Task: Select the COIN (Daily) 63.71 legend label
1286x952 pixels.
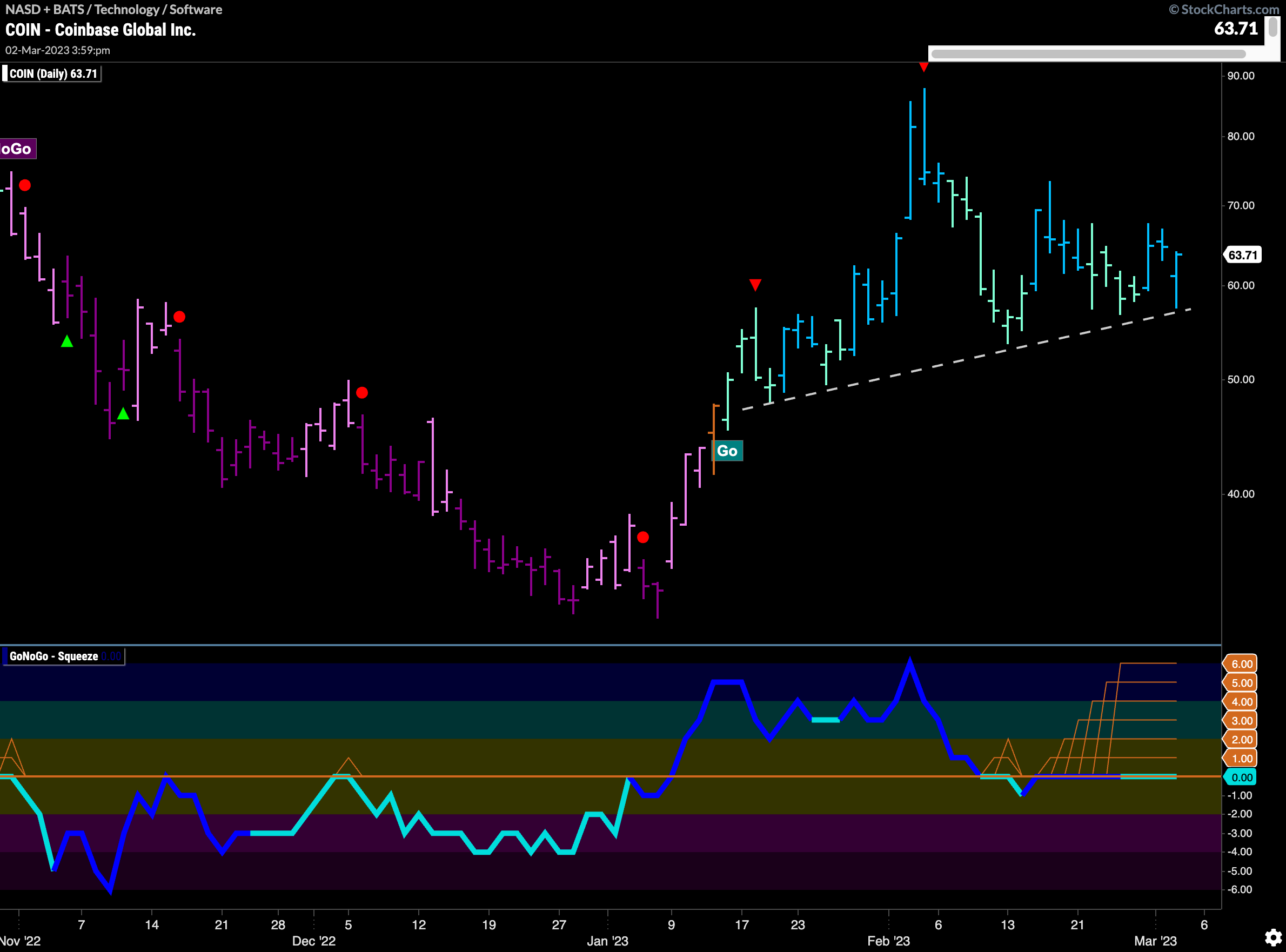Action: coord(52,74)
